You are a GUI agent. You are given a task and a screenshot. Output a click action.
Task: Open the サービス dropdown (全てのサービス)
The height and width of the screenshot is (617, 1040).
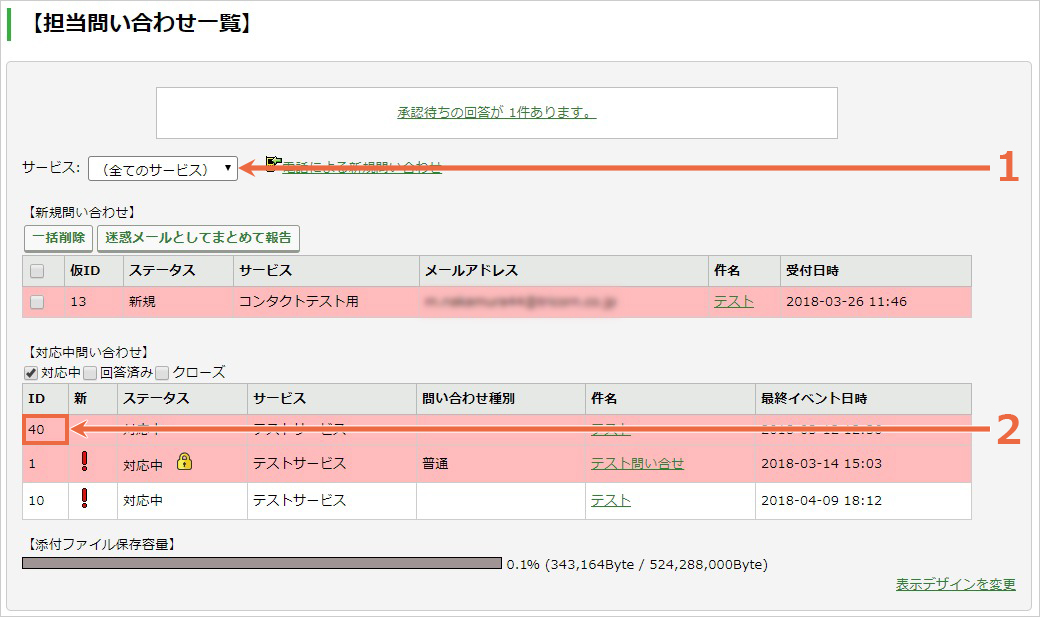[162, 169]
